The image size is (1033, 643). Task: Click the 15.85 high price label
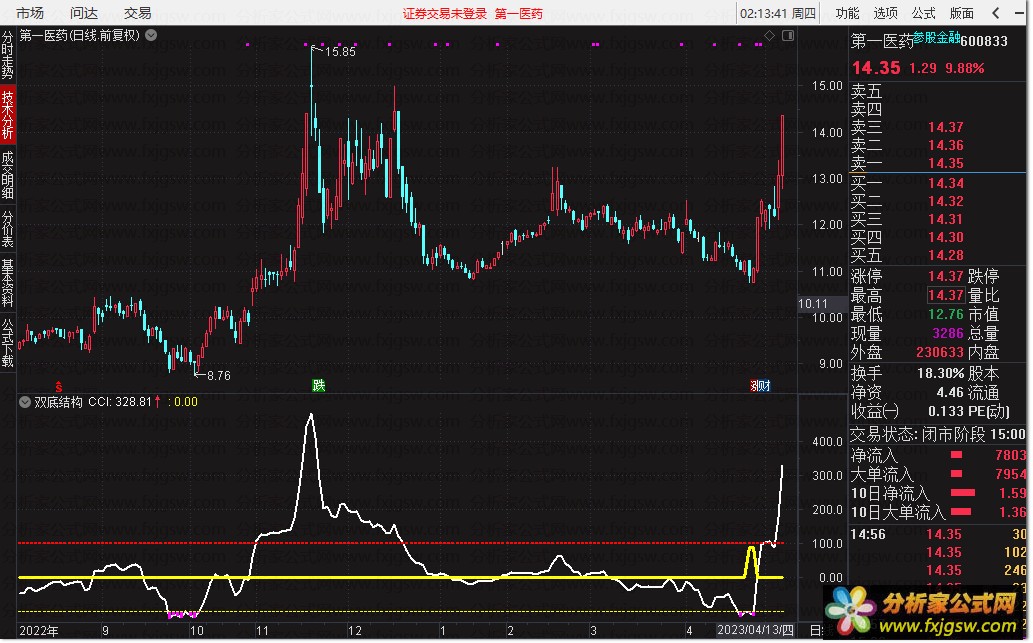[340, 51]
